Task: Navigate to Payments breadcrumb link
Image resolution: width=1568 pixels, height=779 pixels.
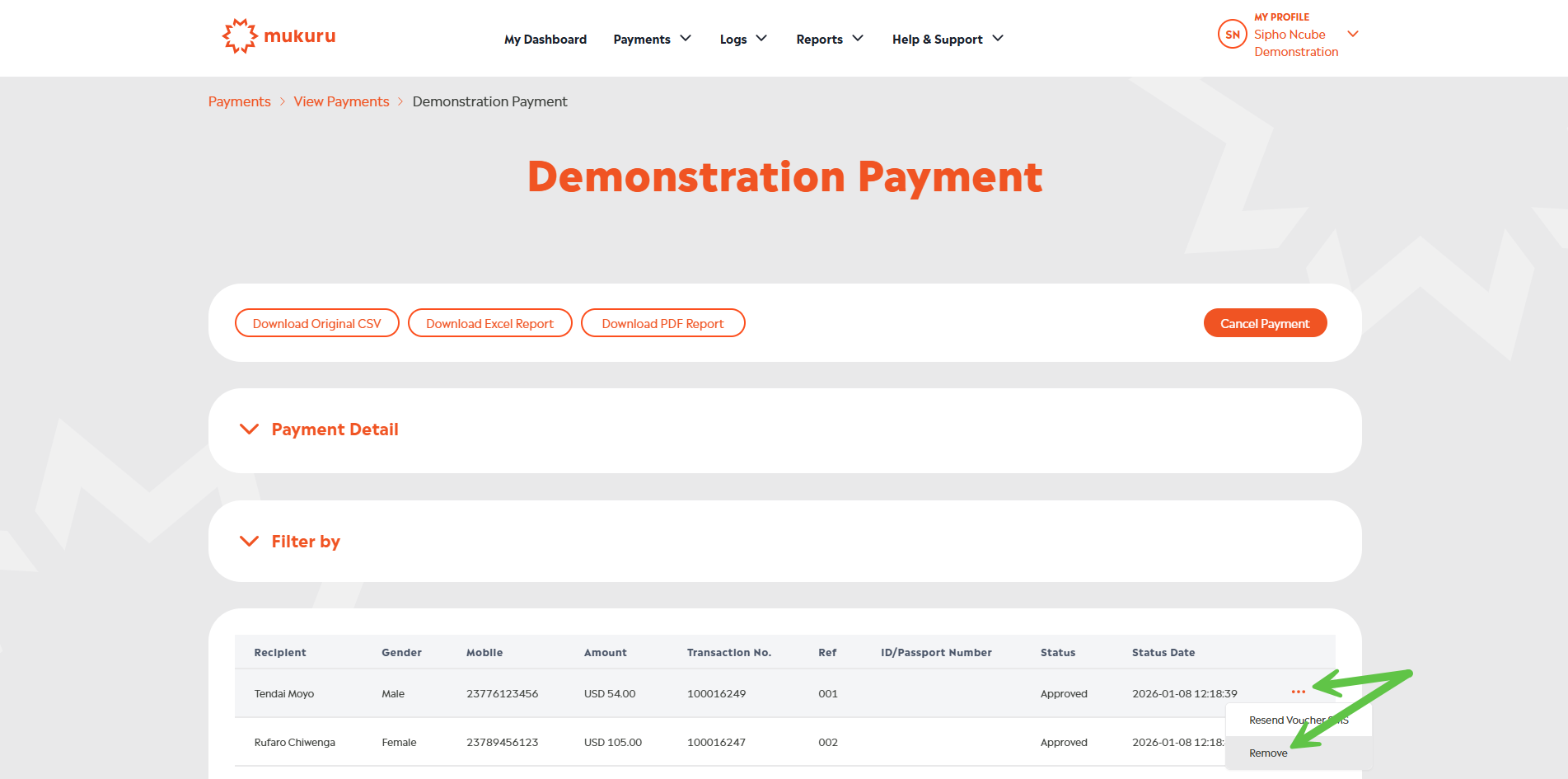Action: pyautogui.click(x=239, y=101)
